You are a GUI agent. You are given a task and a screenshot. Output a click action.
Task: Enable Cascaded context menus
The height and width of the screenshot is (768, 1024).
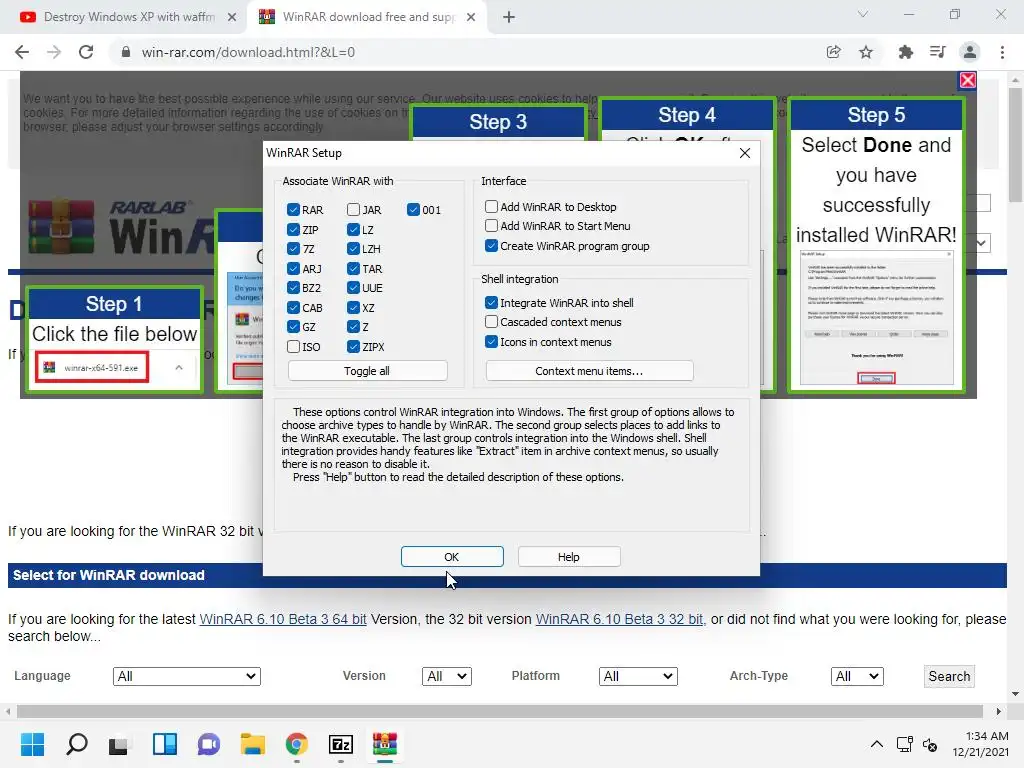point(491,322)
